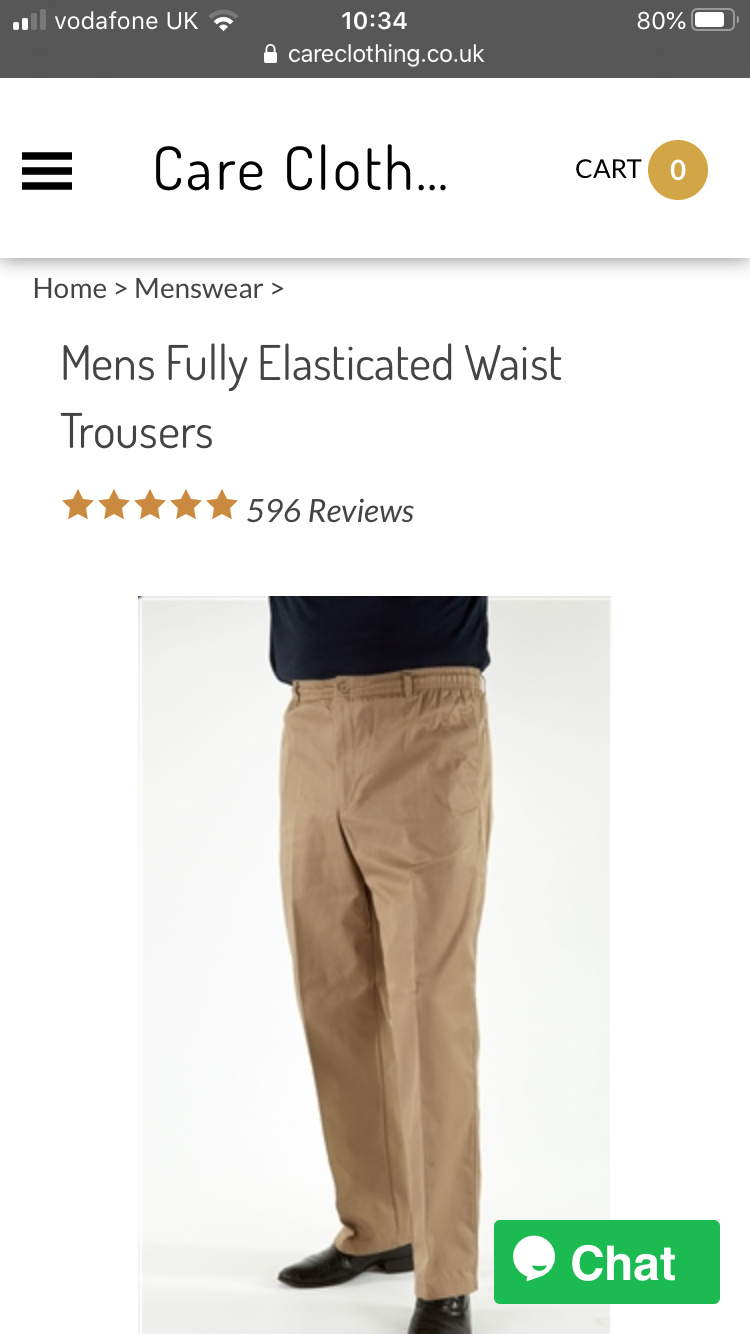
Task: Click the fourth rating star
Action: (x=186, y=506)
